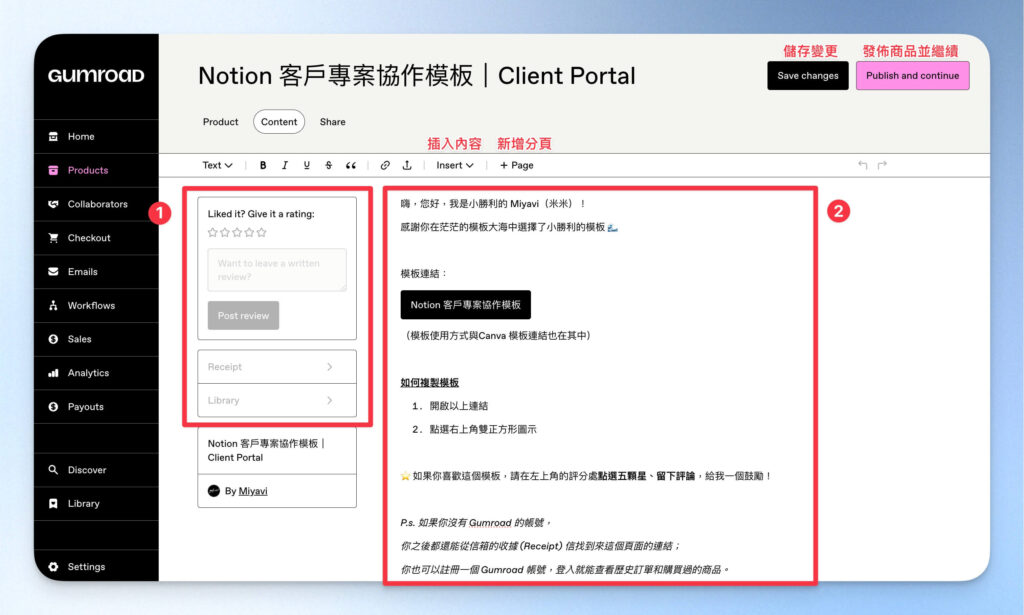Click the Emails envelope icon

[x=54, y=272]
